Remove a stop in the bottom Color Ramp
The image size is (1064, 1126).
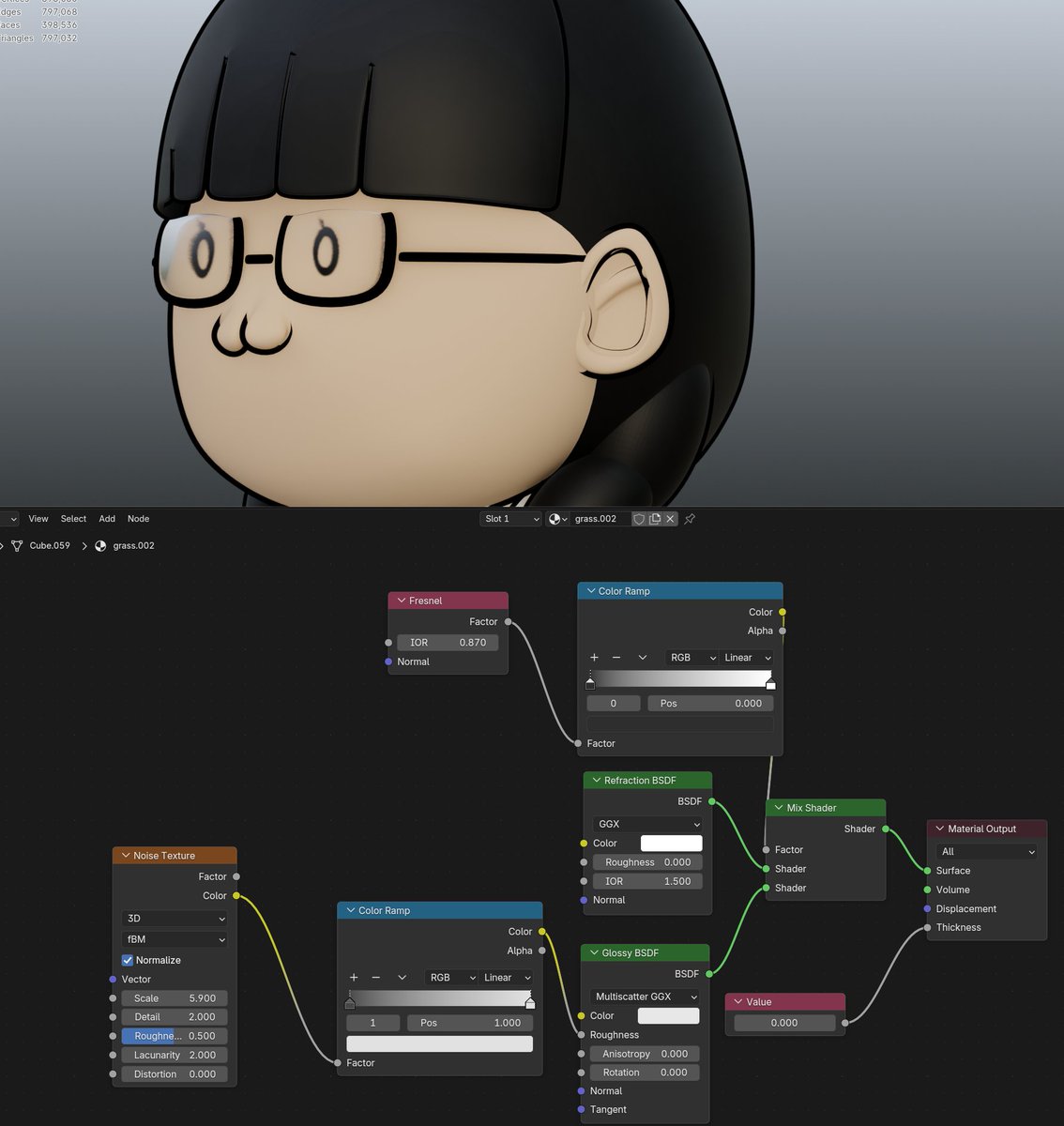[x=376, y=978]
